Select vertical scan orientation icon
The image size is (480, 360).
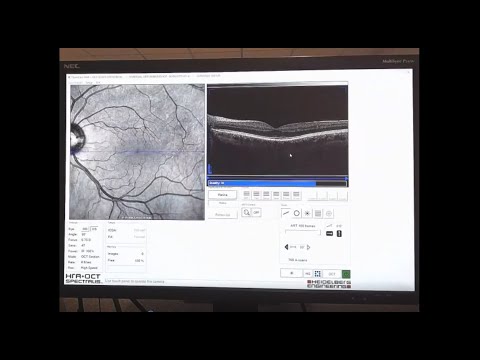click(x=339, y=234)
